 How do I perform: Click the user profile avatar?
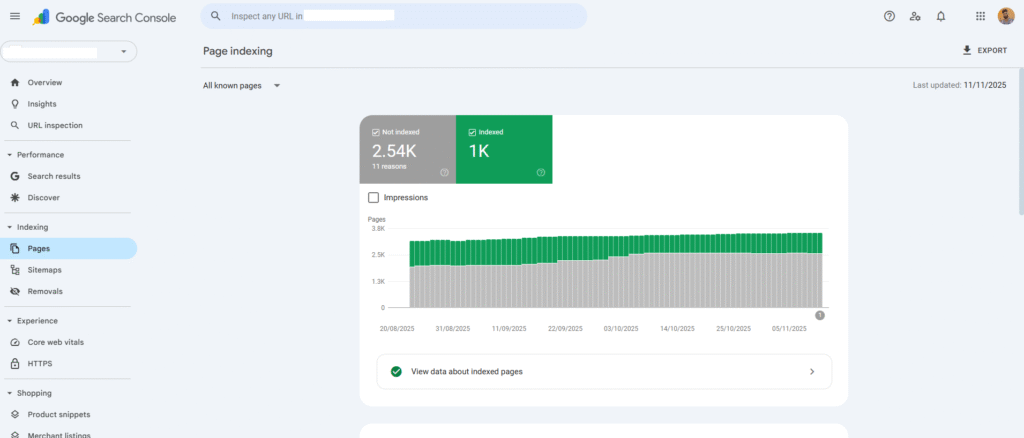pyautogui.click(x=1005, y=16)
